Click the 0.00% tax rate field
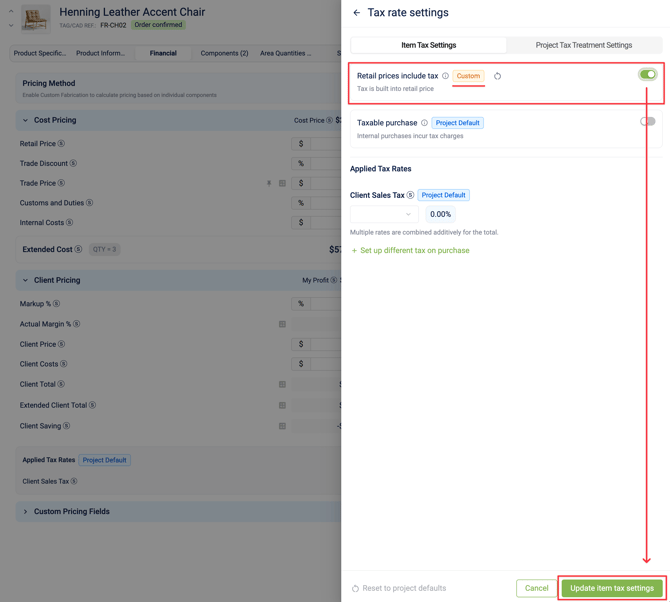Screen dimensions: 670x602 tap(440, 214)
